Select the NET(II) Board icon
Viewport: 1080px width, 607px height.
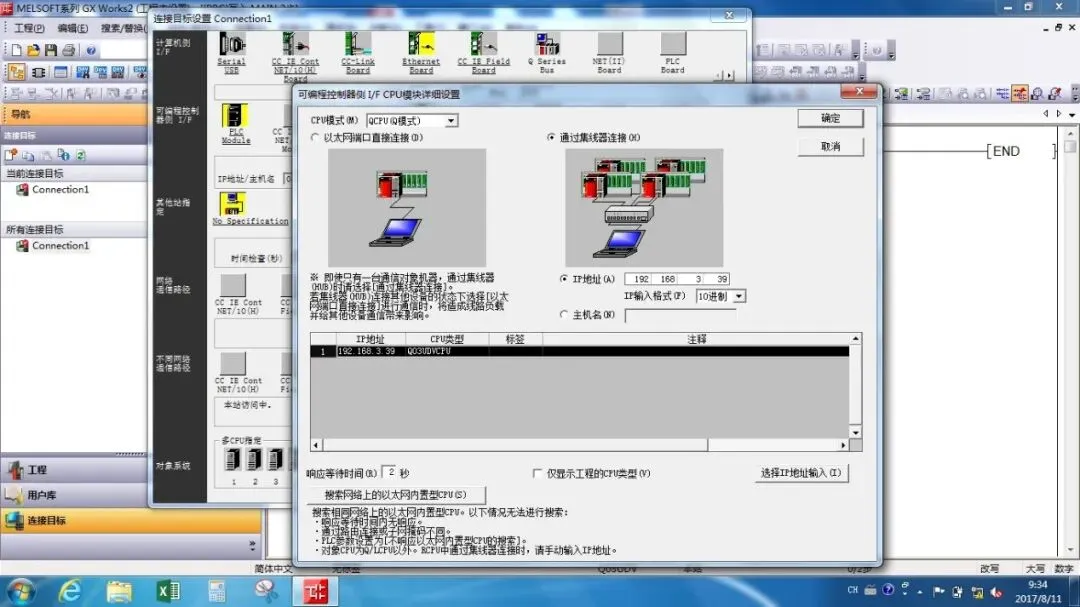(x=610, y=45)
